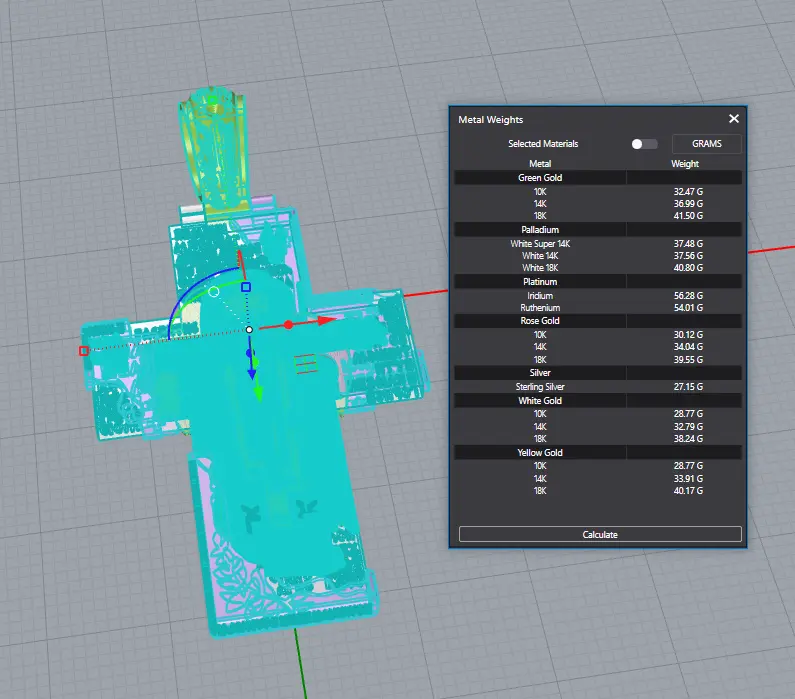Click the white gumball center point

pos(250,329)
